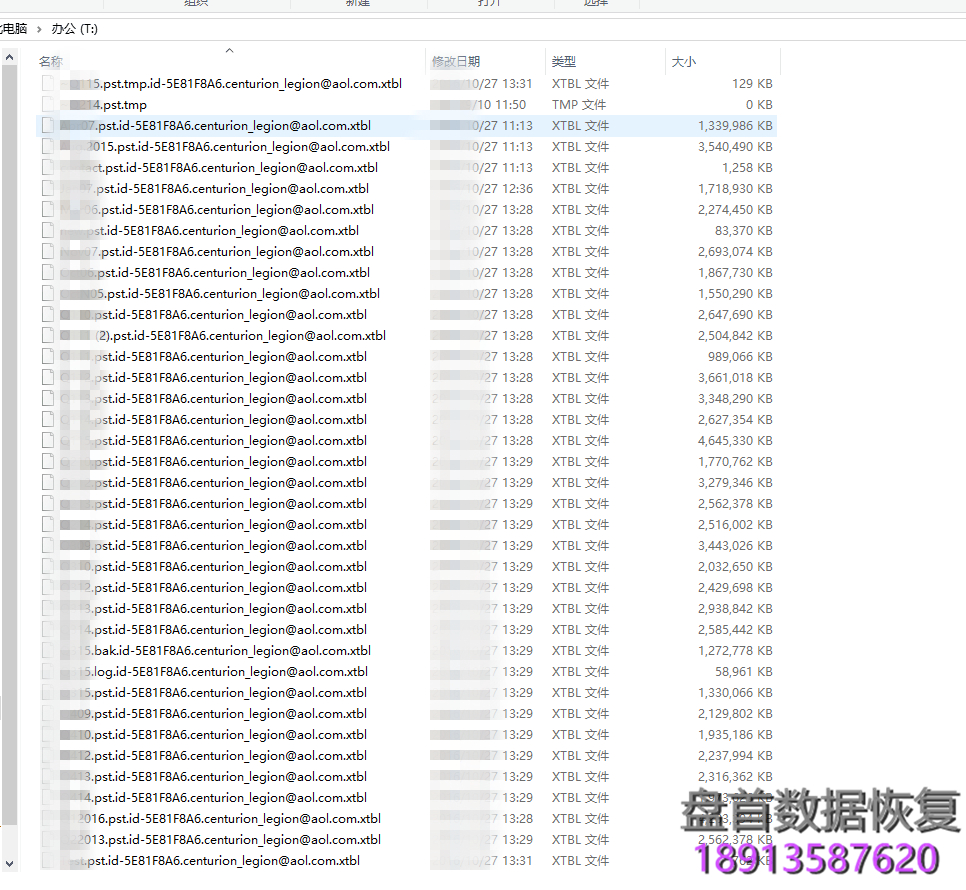Click the sort arrow above the 名称 column
Image resolution: width=966 pixels, height=890 pixels.
click(229, 48)
